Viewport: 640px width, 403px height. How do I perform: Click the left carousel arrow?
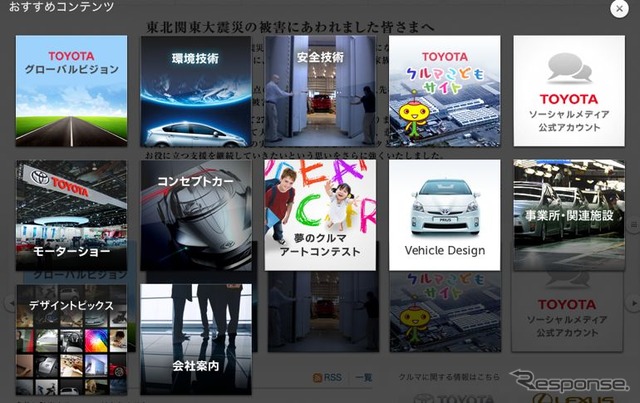tap(11, 303)
